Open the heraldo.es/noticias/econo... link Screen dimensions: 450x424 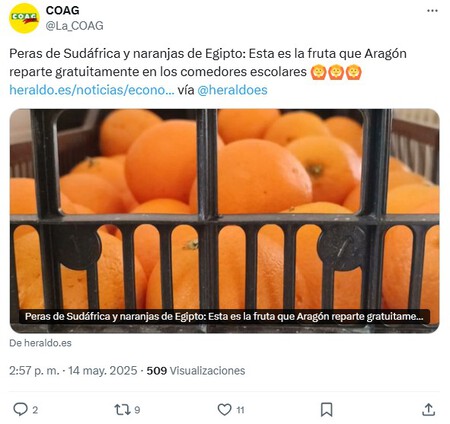(92, 90)
